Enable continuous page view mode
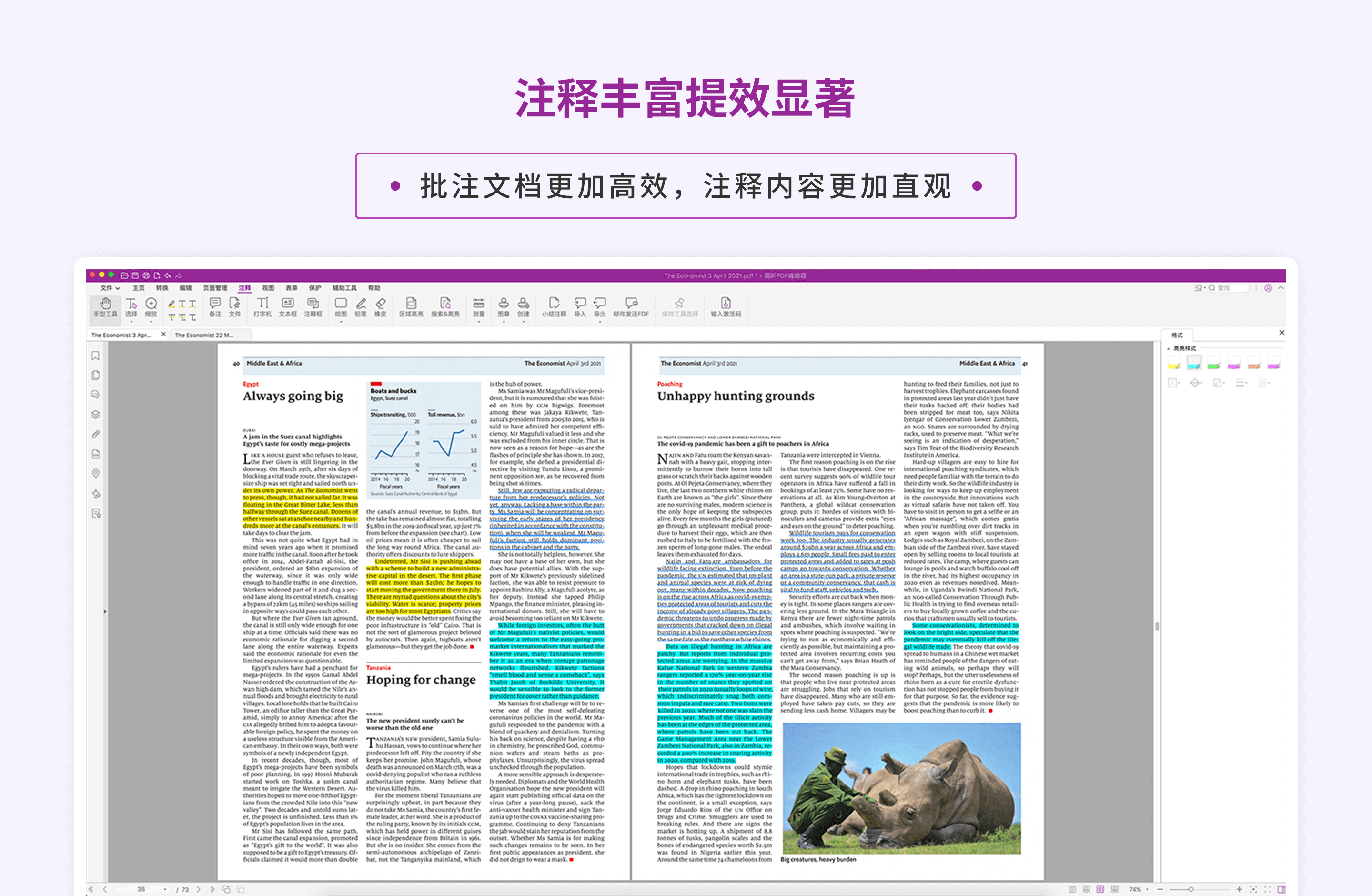The image size is (1372, 896). [1086, 889]
